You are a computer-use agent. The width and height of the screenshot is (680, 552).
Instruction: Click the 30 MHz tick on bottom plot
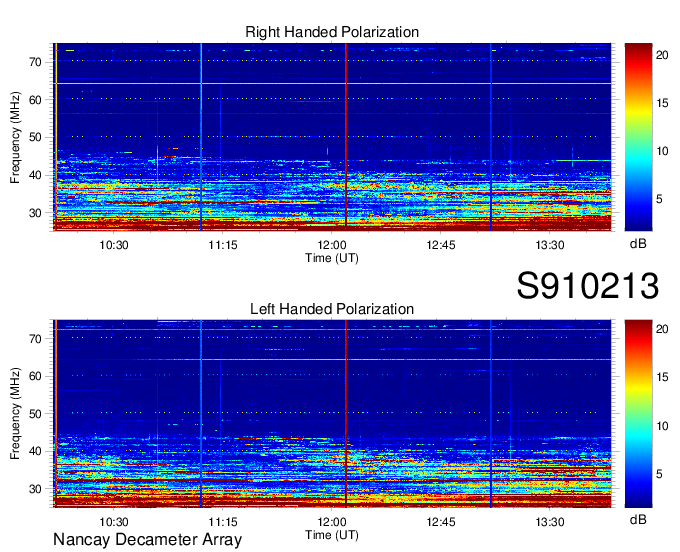[36, 490]
